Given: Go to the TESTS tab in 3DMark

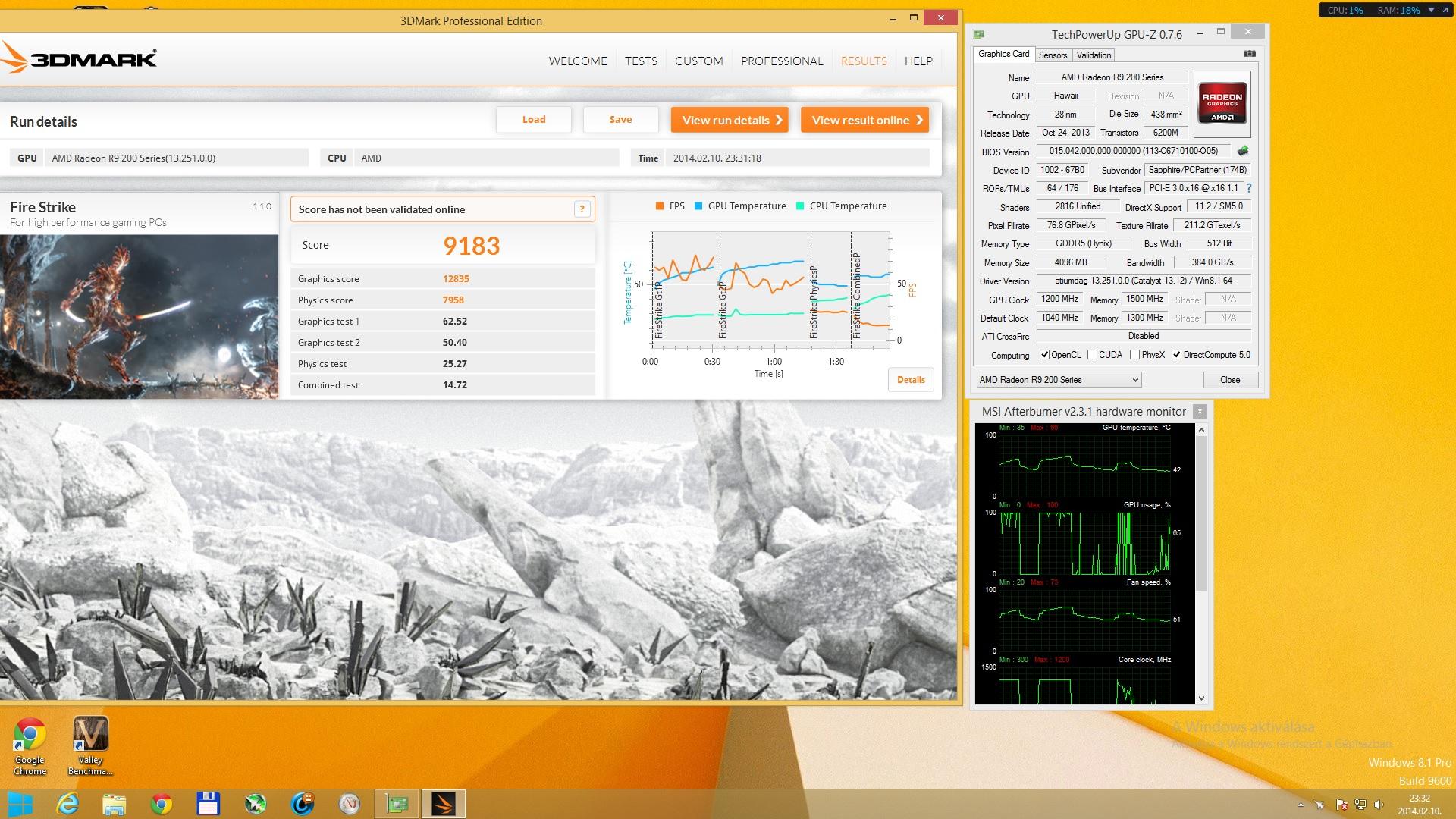Looking at the screenshot, I should click(x=641, y=61).
